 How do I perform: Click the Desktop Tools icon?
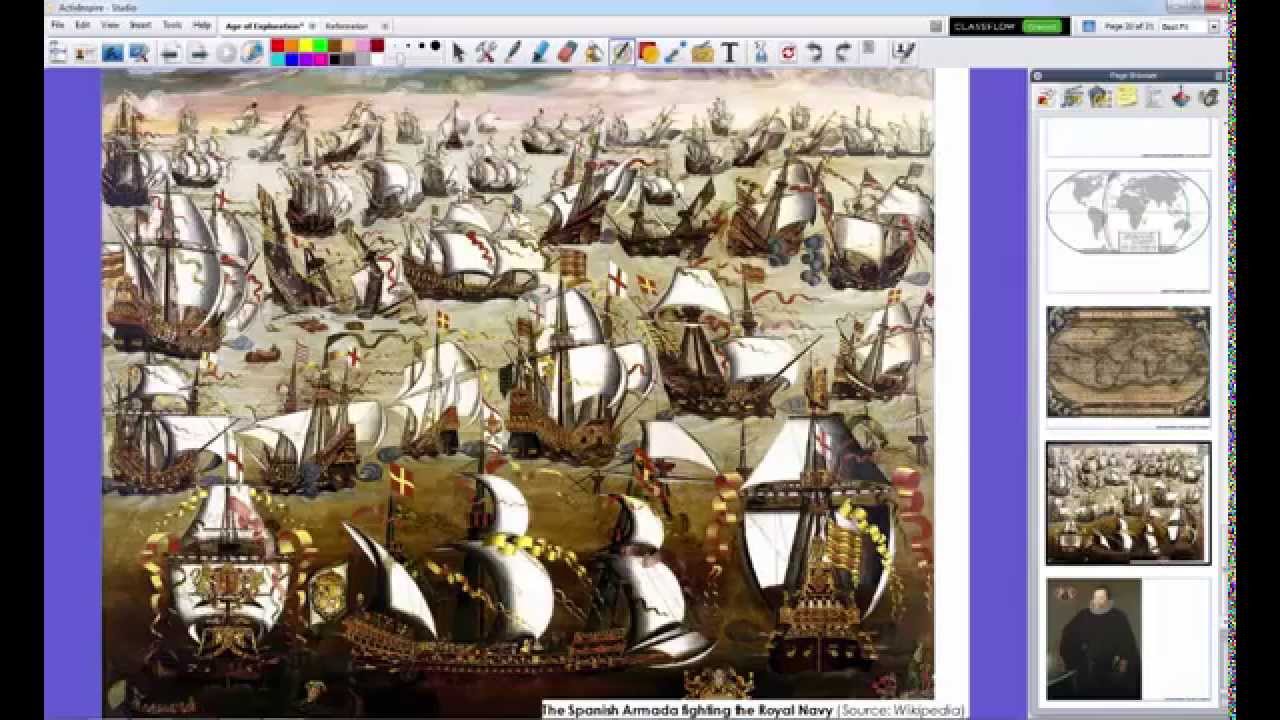tap(139, 52)
